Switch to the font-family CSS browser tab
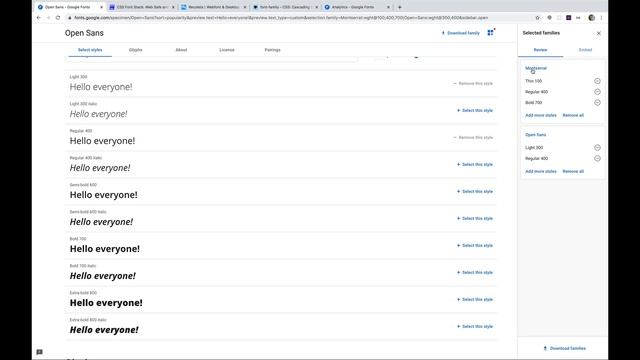 [285, 7]
